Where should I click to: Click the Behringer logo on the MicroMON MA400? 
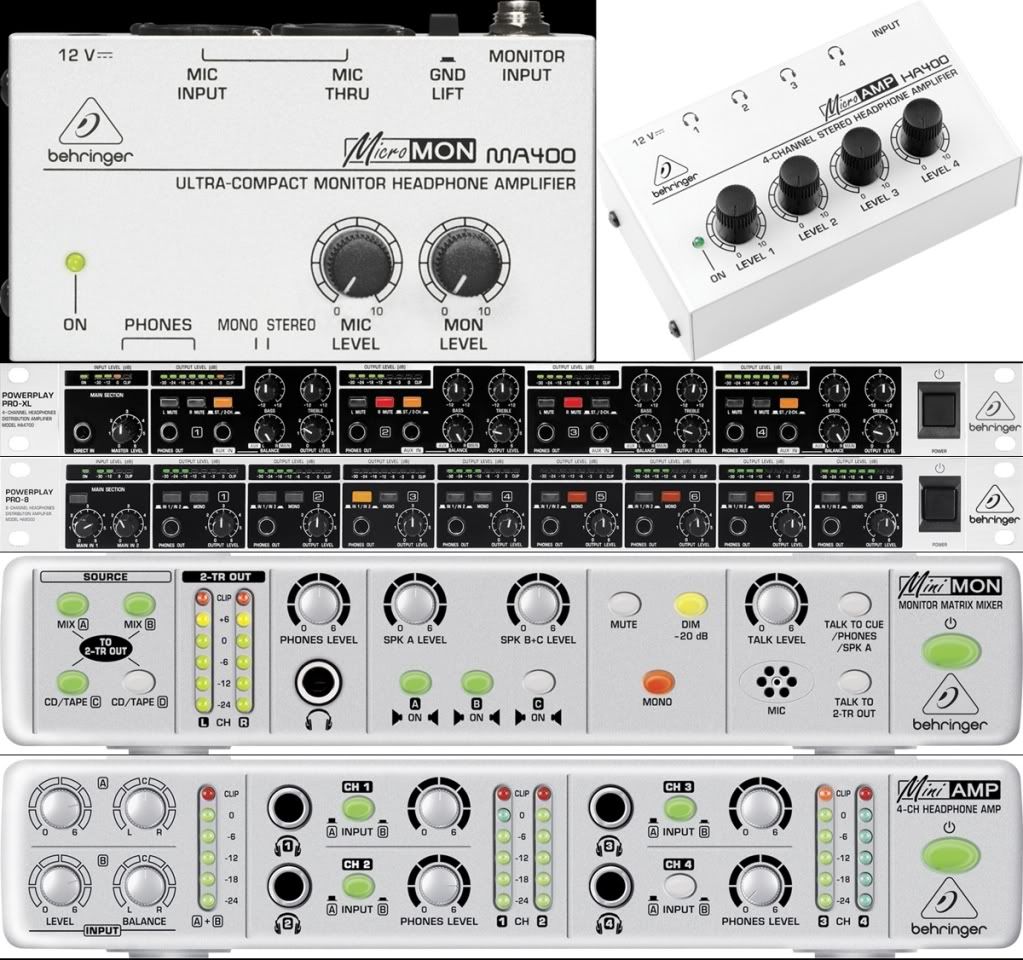coord(90,131)
